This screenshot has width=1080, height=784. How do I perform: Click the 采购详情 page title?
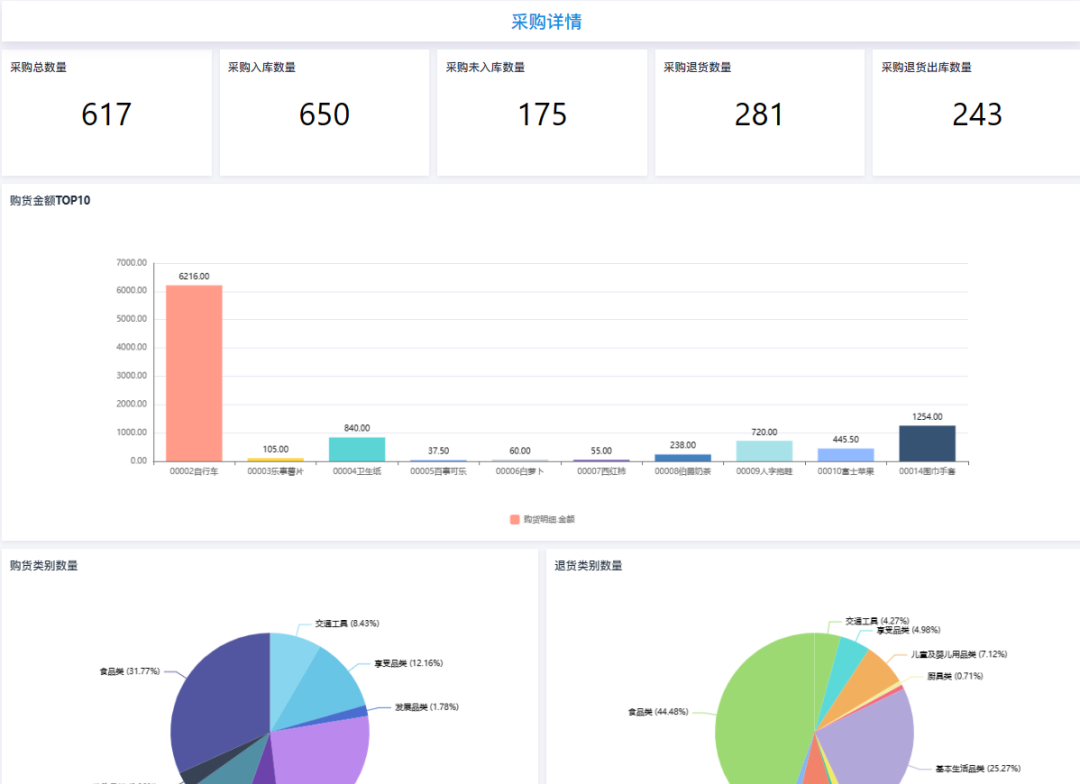point(549,20)
